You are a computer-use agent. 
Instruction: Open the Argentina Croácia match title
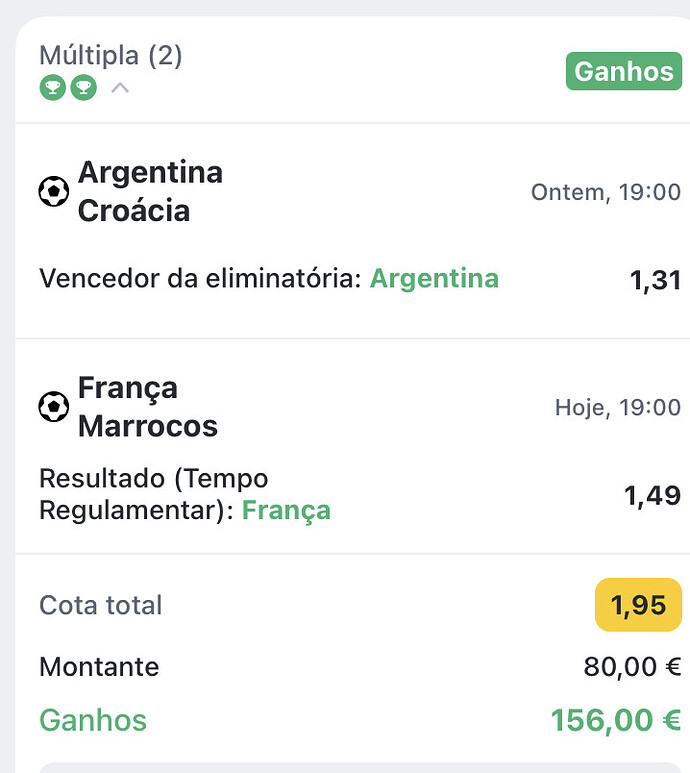tap(150, 191)
